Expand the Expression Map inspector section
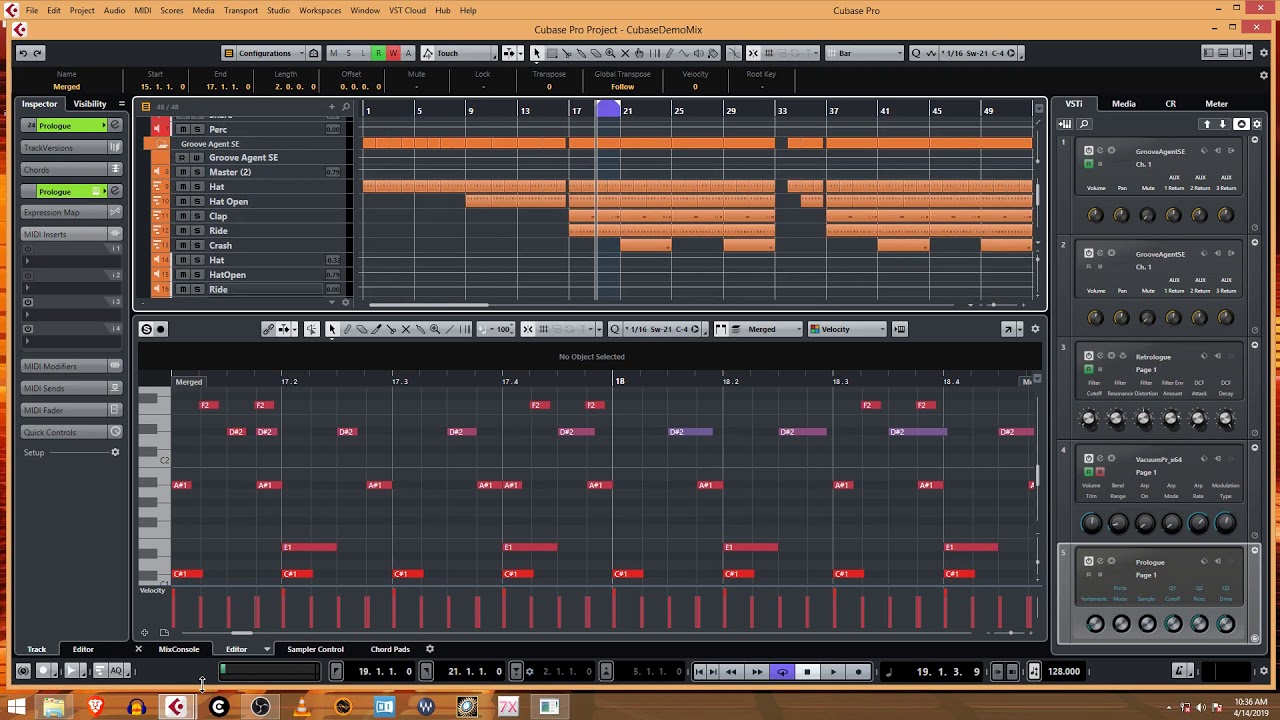The image size is (1280, 720). [x=71, y=212]
